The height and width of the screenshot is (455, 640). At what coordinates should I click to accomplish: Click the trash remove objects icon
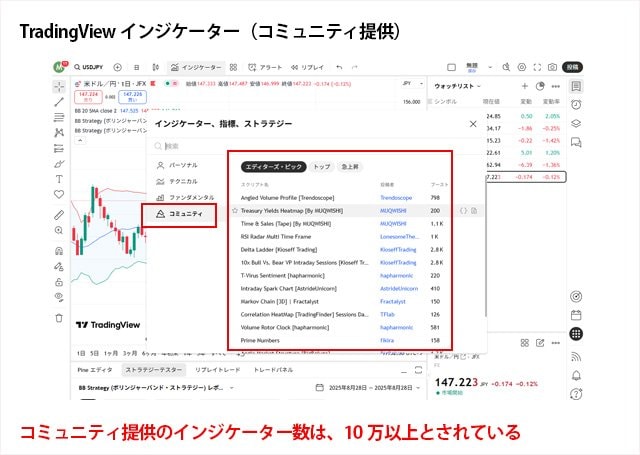[x=59, y=318]
